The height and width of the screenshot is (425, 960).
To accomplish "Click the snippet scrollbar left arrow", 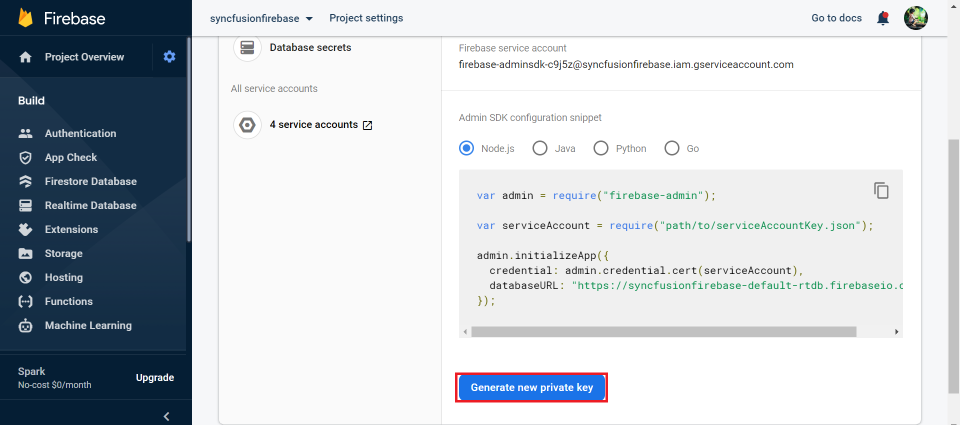I will (465, 331).
